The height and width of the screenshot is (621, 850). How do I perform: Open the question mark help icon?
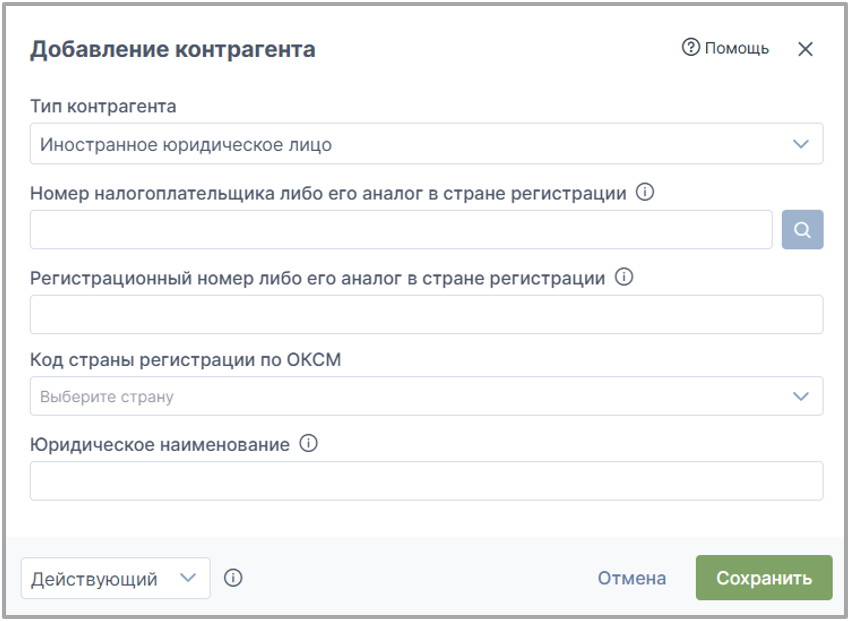click(691, 47)
